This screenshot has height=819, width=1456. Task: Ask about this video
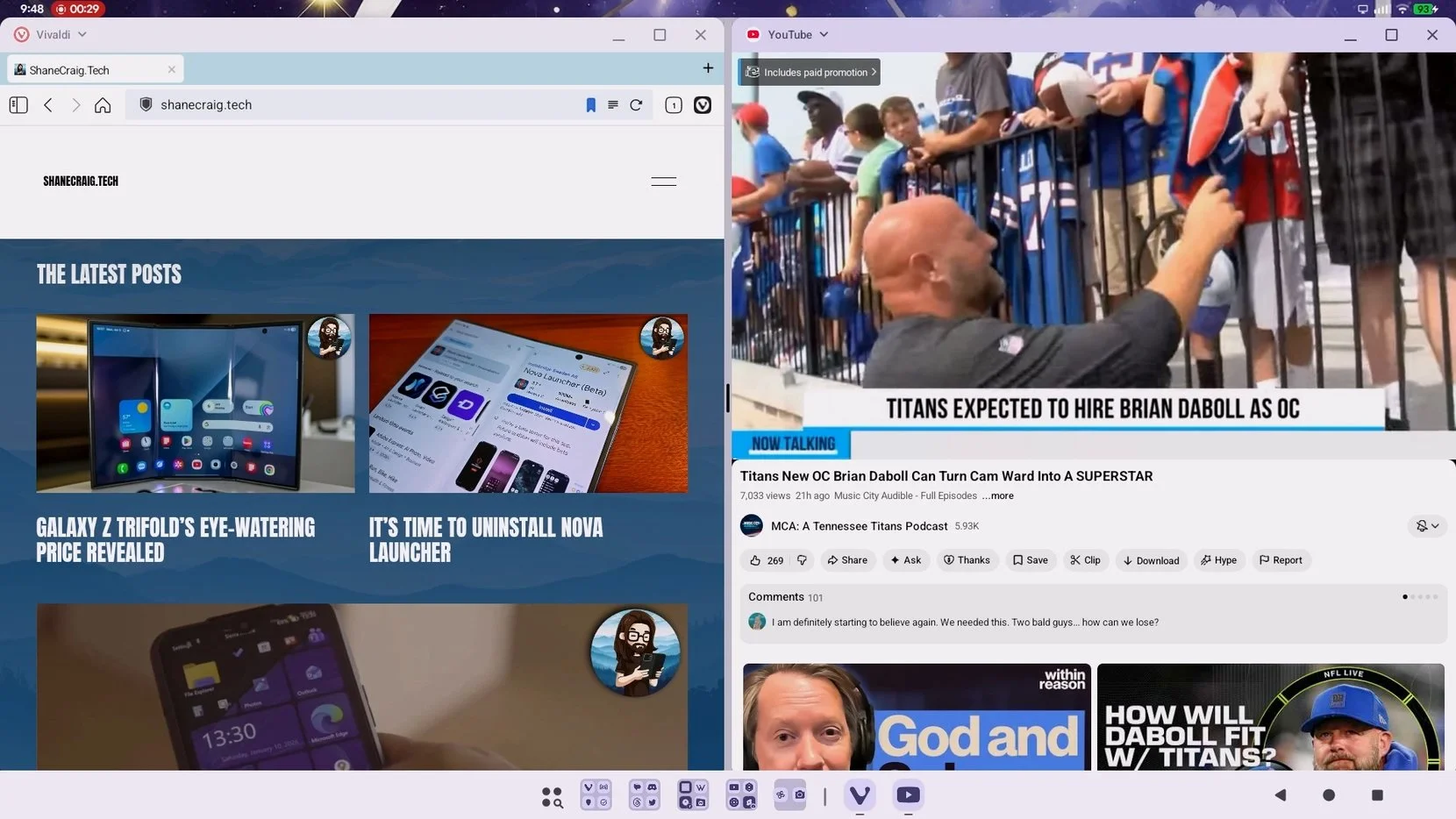[x=906, y=560]
